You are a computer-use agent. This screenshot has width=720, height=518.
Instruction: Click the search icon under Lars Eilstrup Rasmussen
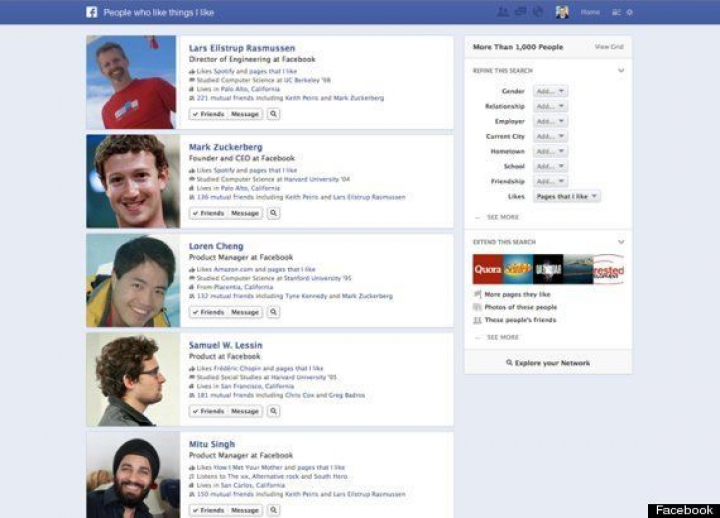273,115
